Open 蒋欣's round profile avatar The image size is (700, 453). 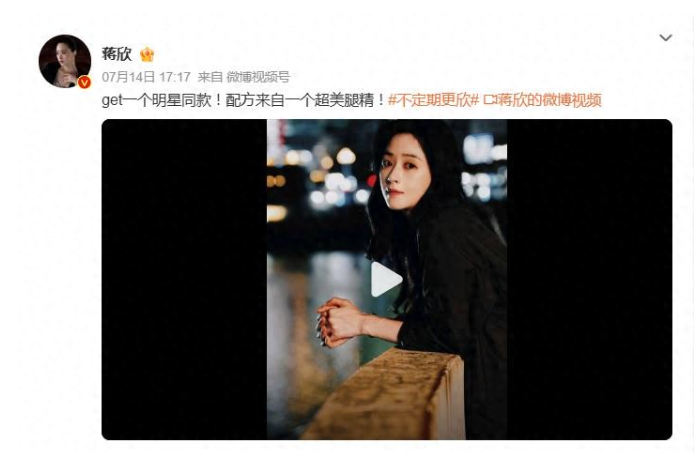[x=65, y=61]
